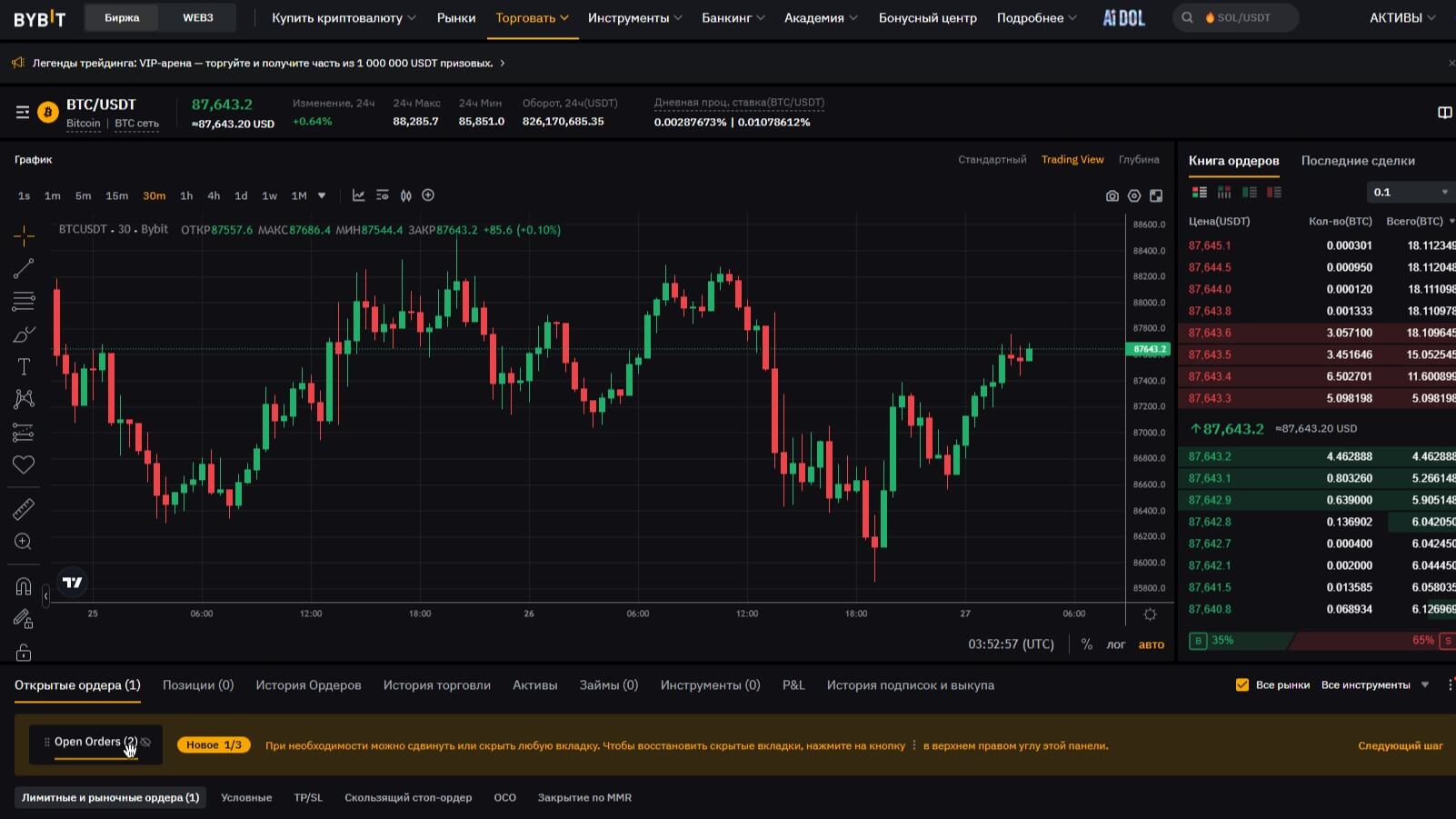Viewport: 1456px width, 819px height.
Task: Click 'Следующий шаг' link
Action: point(1400,746)
